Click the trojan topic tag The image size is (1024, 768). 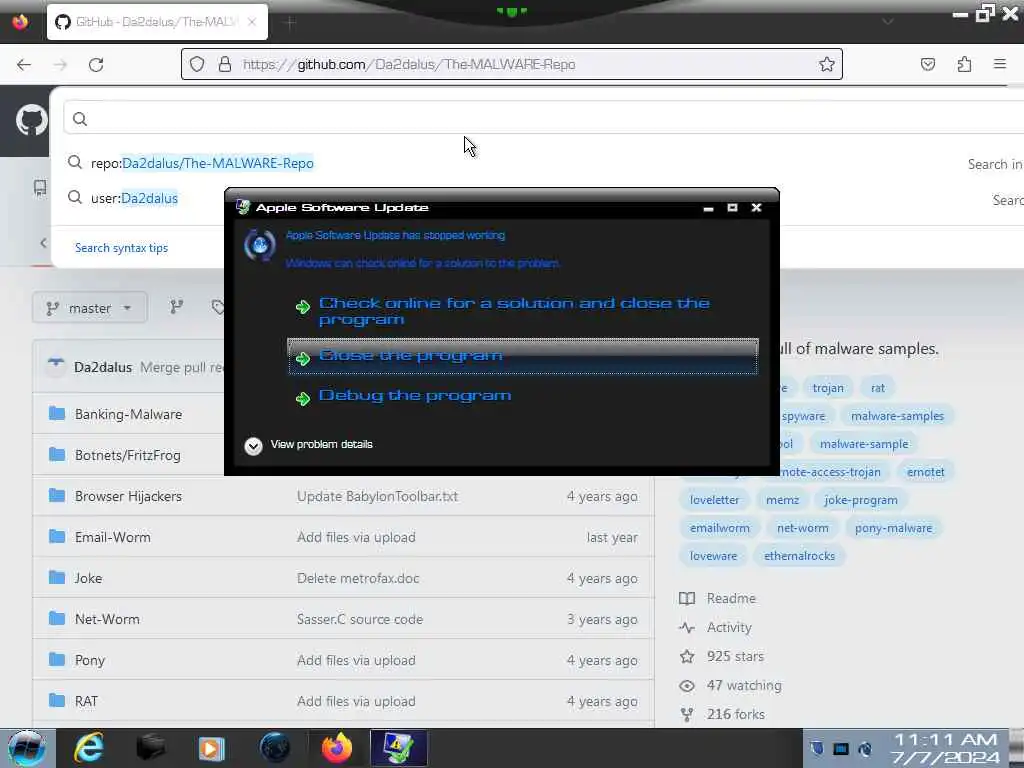(827, 388)
